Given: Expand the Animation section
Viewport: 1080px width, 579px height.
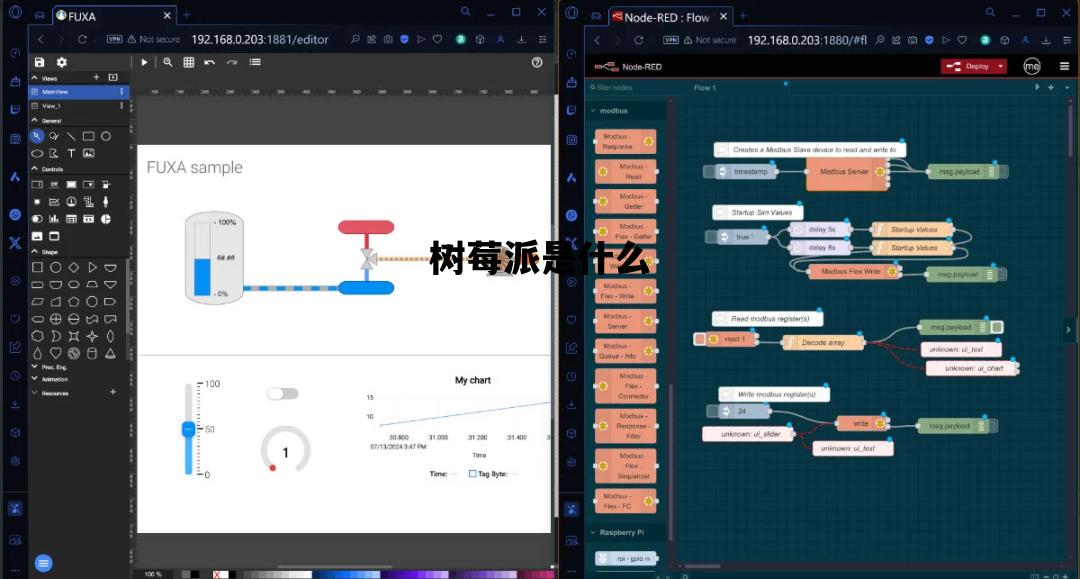Looking at the screenshot, I should point(34,379).
